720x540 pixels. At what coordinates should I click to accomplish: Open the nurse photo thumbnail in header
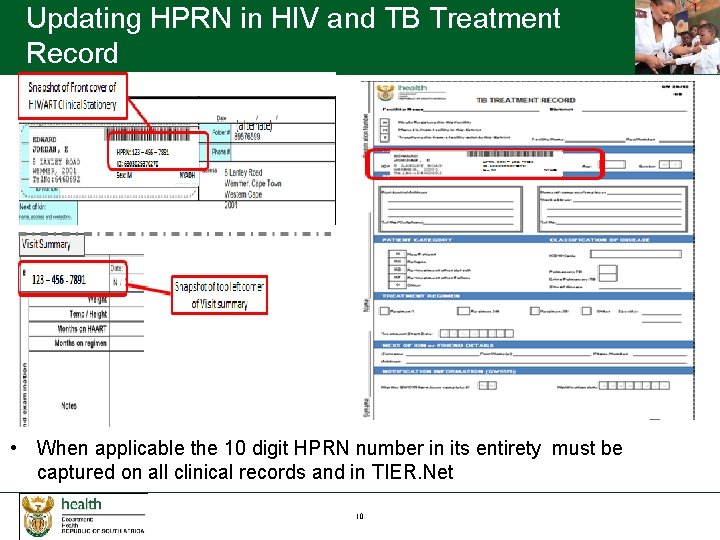677,37
